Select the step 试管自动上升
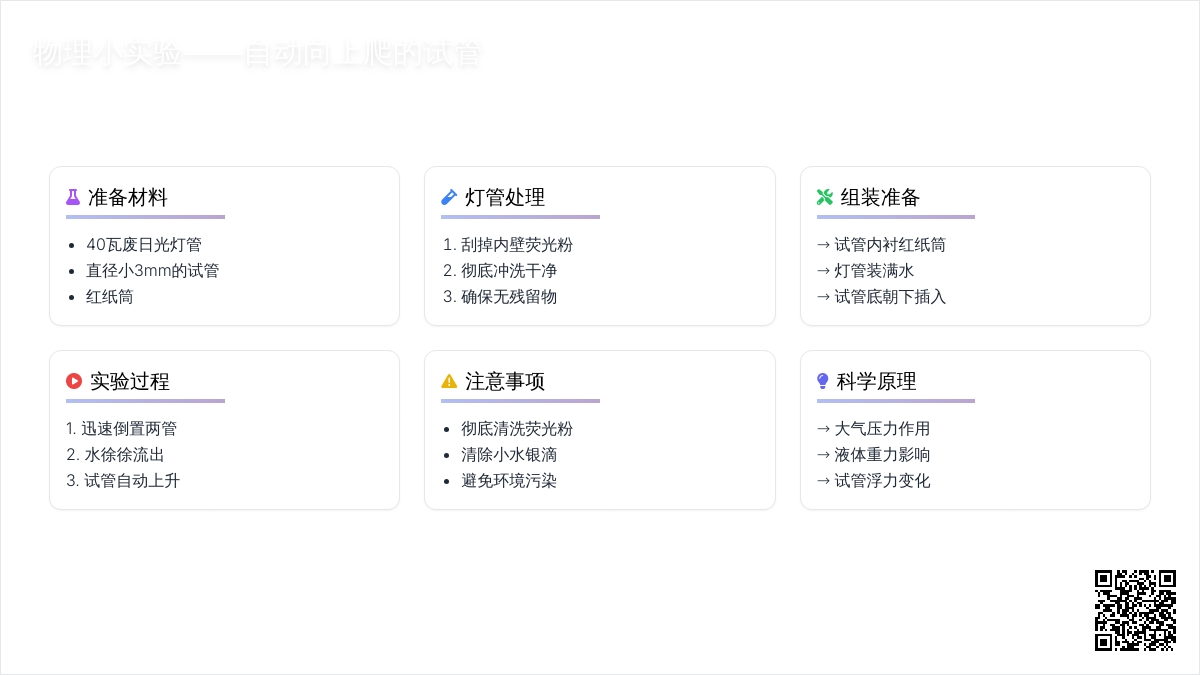 (132, 480)
